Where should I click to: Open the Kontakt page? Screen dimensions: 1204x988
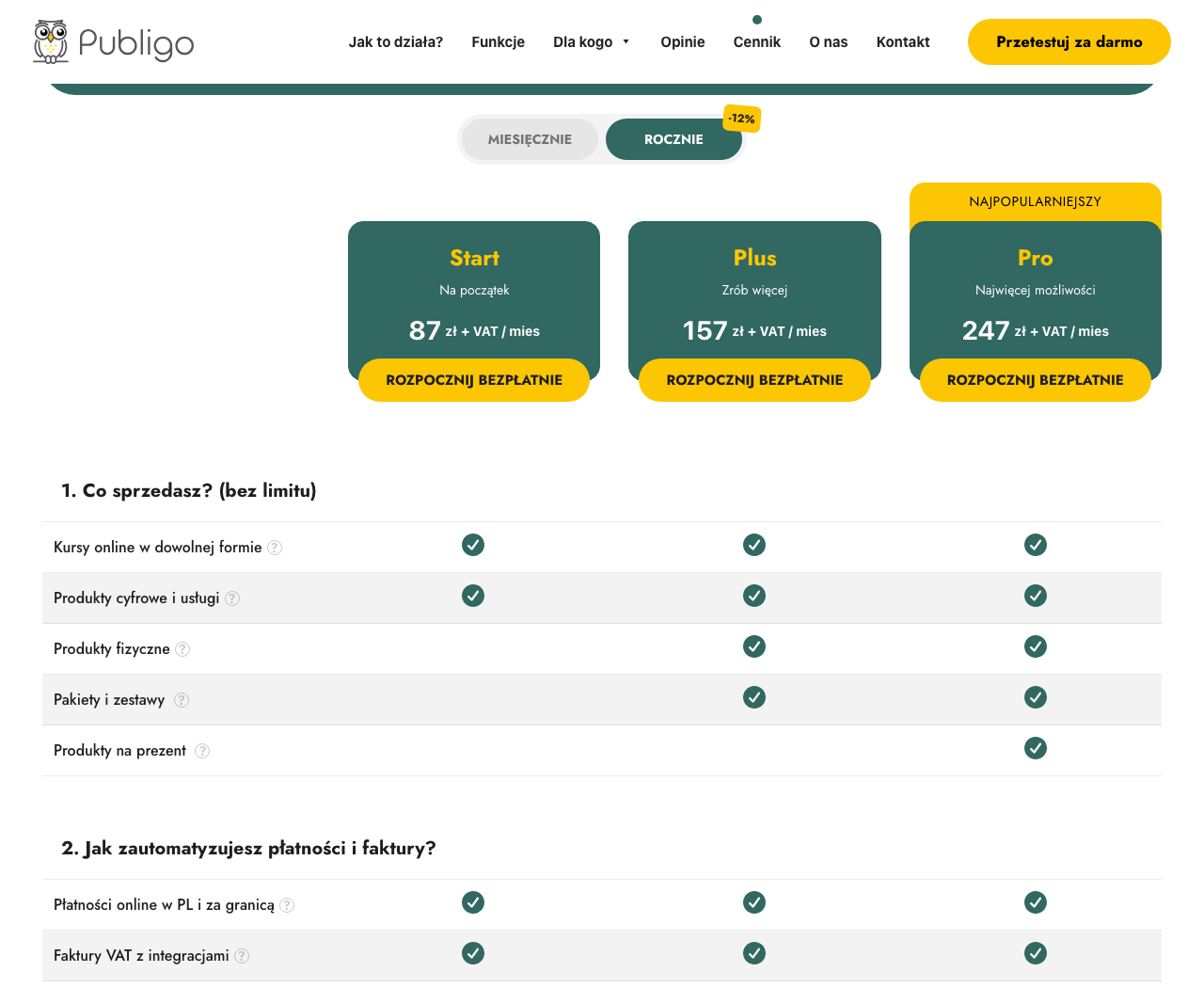(x=903, y=42)
